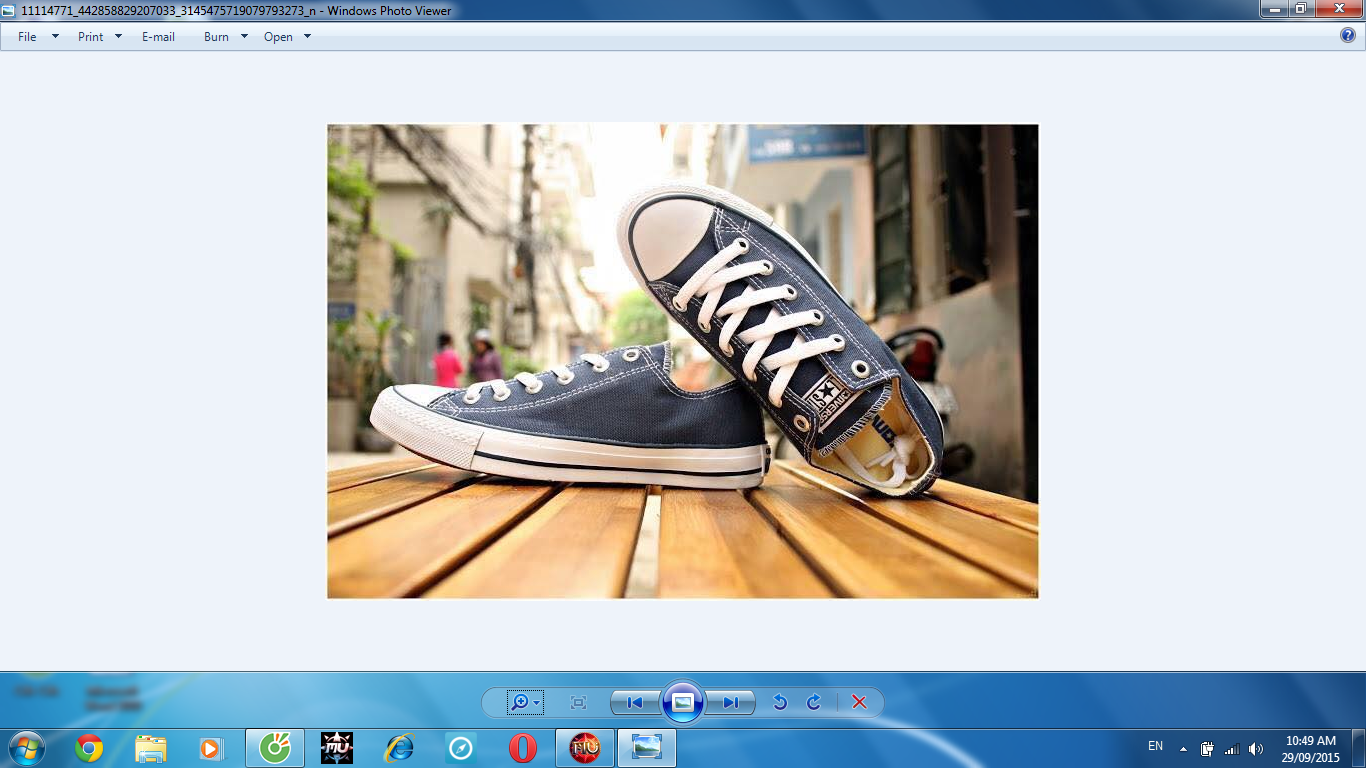Expand the File dropdown arrow

(55, 36)
